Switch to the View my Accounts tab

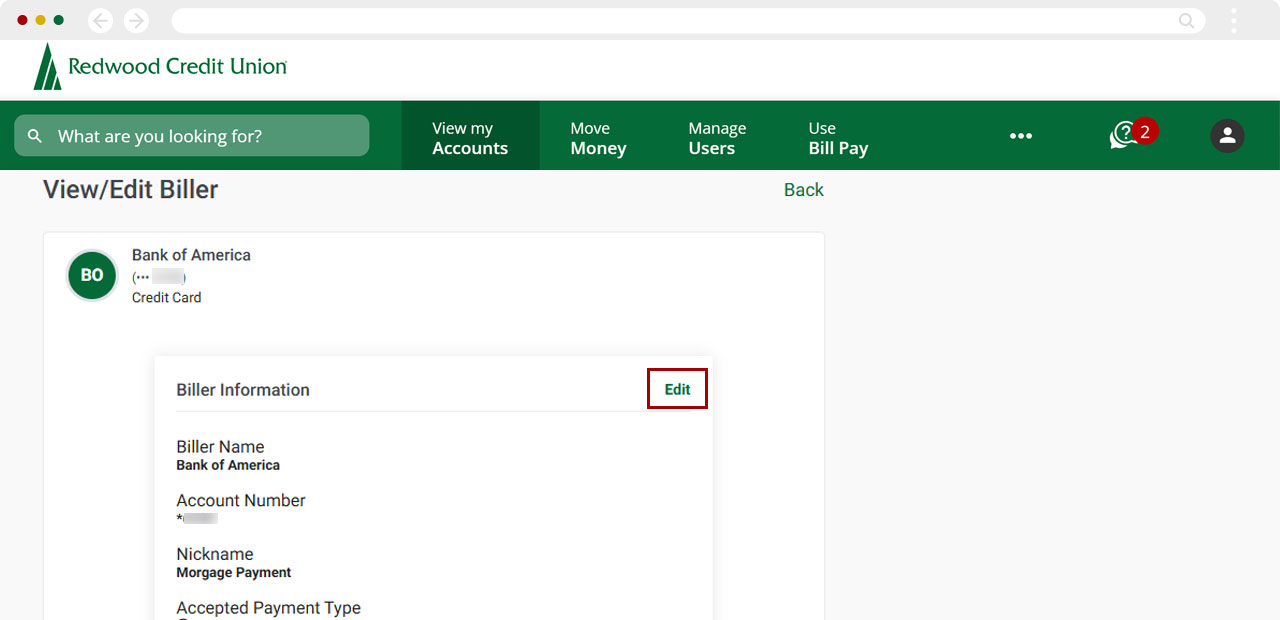[x=470, y=135]
